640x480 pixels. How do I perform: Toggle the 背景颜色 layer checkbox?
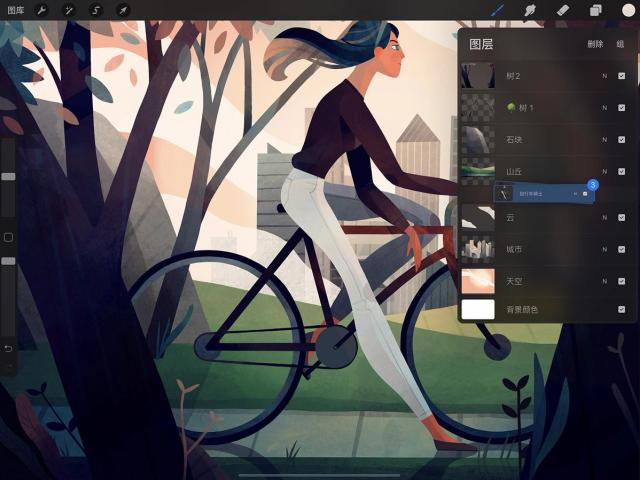(621, 309)
